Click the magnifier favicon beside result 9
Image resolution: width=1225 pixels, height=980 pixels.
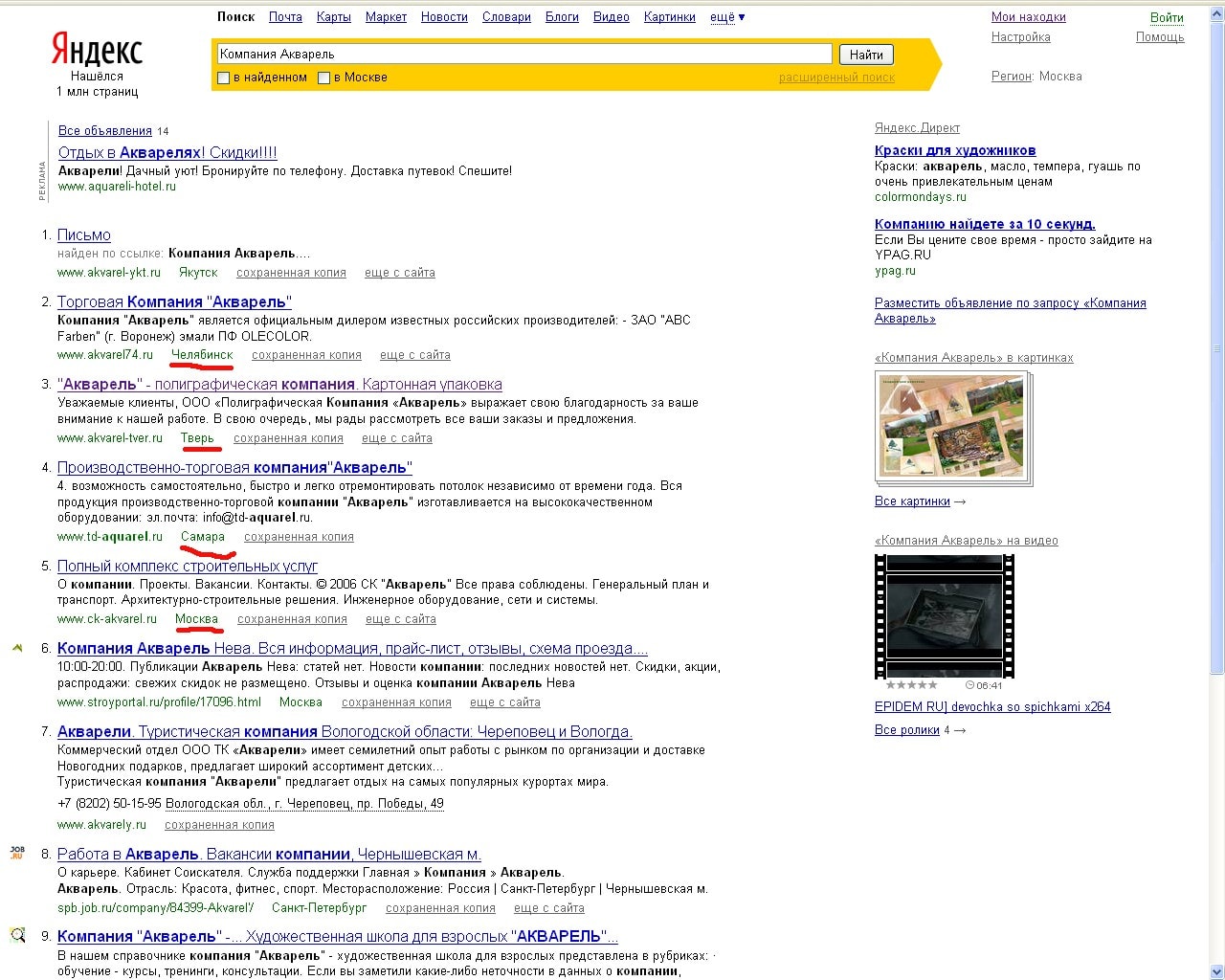pyautogui.click(x=17, y=935)
